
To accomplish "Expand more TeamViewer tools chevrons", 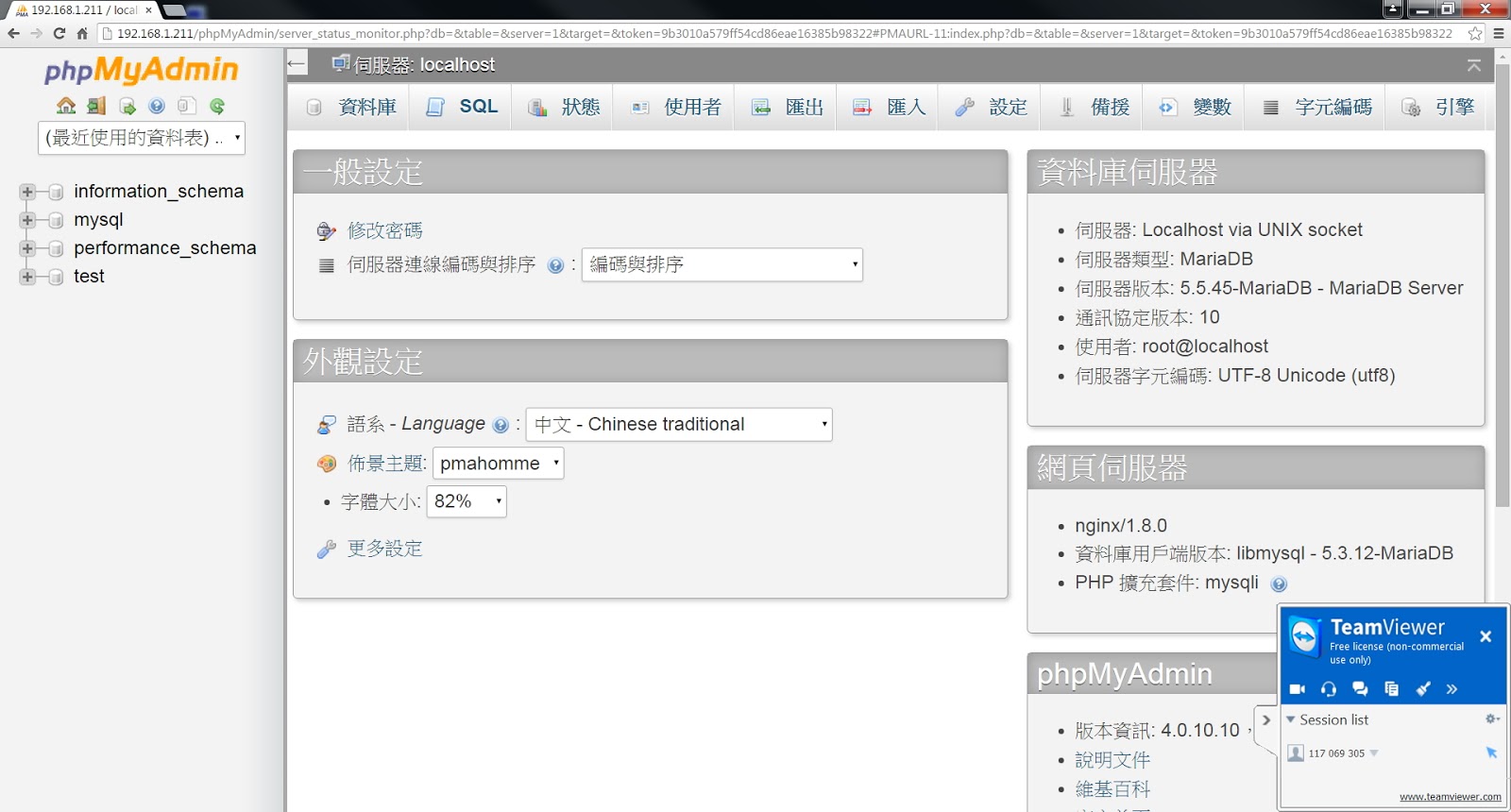I will 1452,689.
